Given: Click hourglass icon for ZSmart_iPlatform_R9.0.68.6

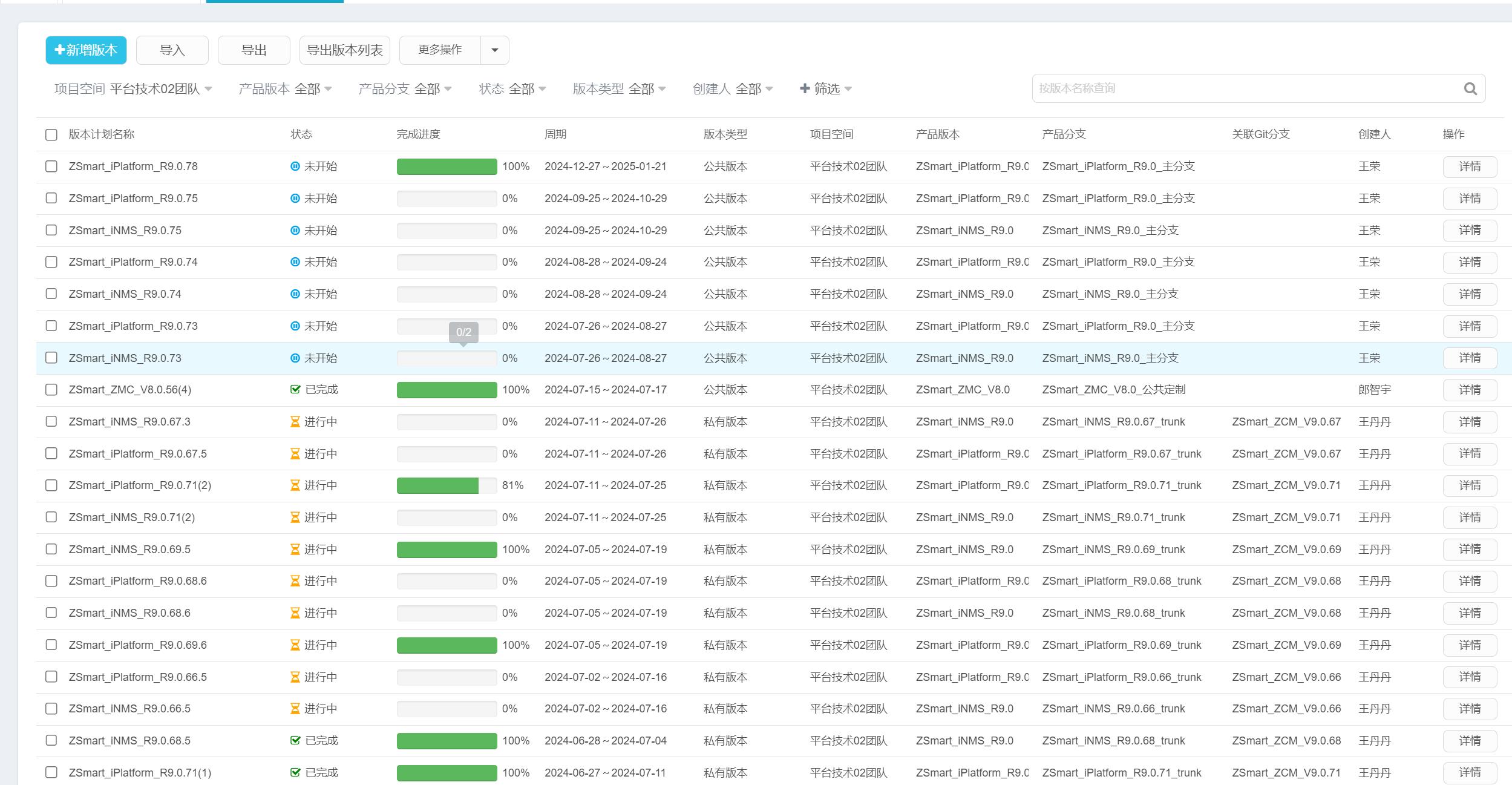Looking at the screenshot, I should [x=295, y=581].
